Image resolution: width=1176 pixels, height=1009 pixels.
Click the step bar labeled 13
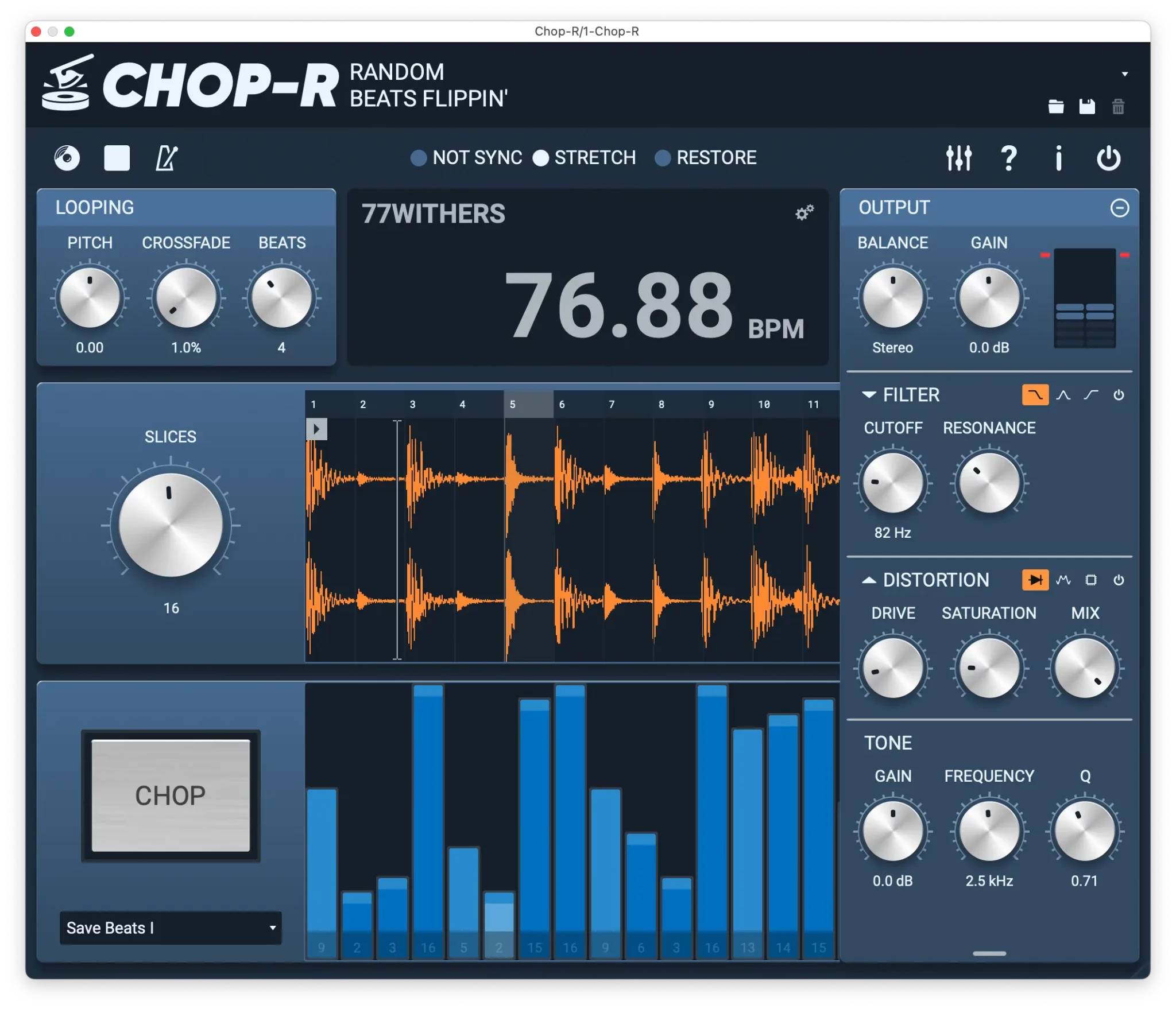point(748,843)
